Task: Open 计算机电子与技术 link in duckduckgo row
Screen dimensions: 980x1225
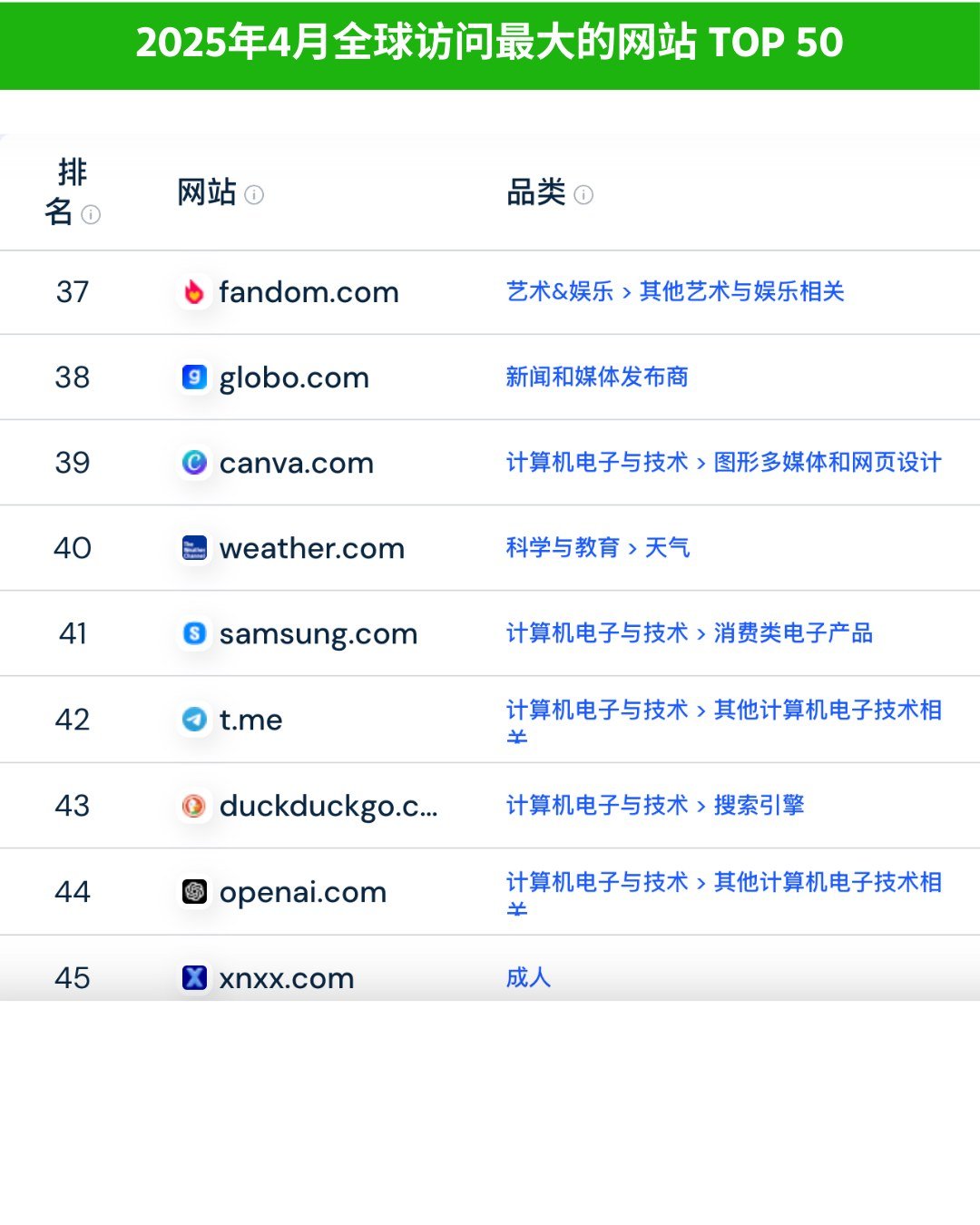Action: click(597, 805)
